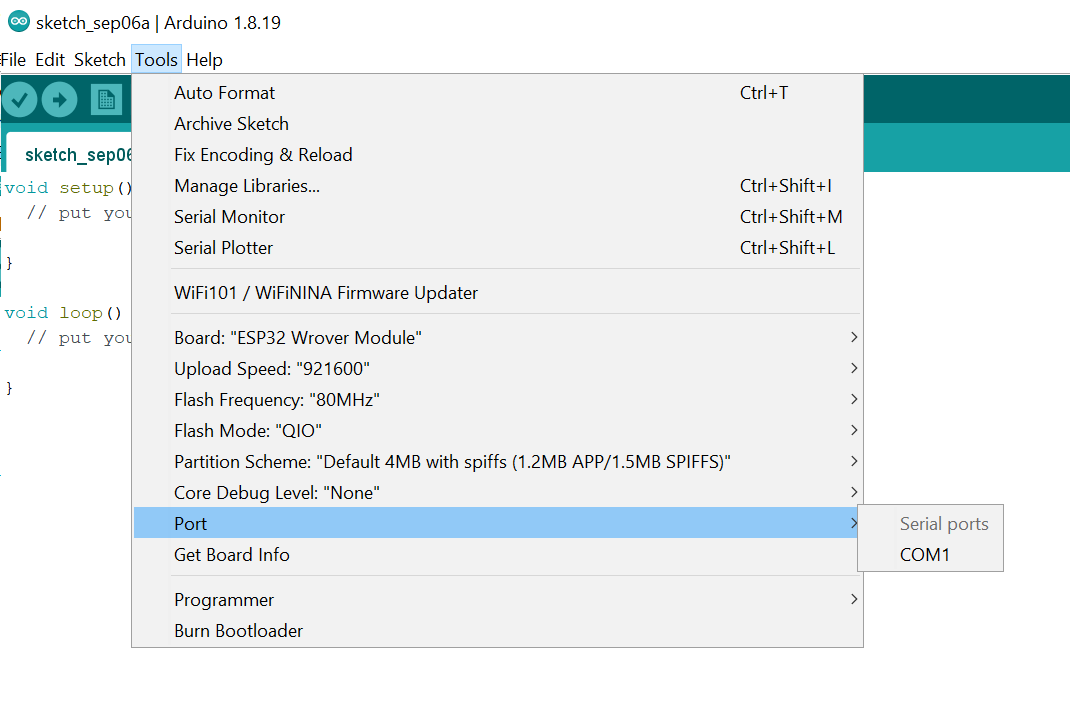
Task: Click the Upload arrow icon
Action: (59, 99)
